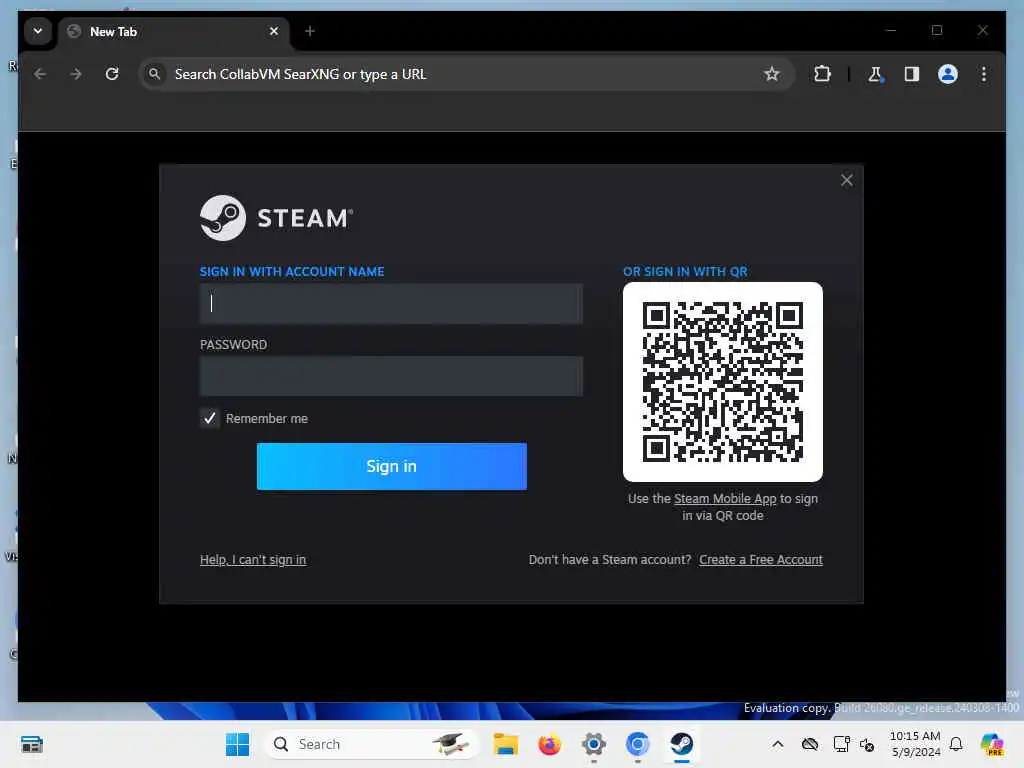Open Settings gear in the taskbar

coord(594,744)
